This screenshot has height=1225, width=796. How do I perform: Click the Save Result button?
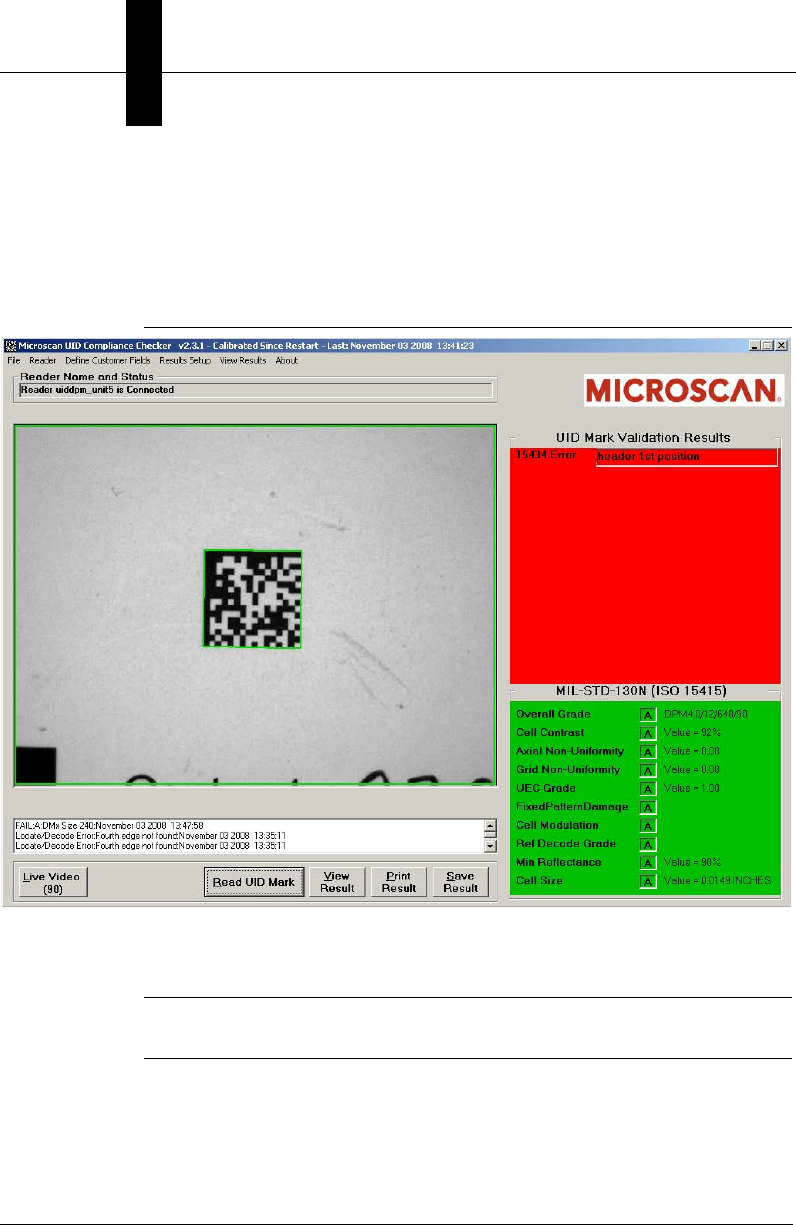pyautogui.click(x=461, y=882)
